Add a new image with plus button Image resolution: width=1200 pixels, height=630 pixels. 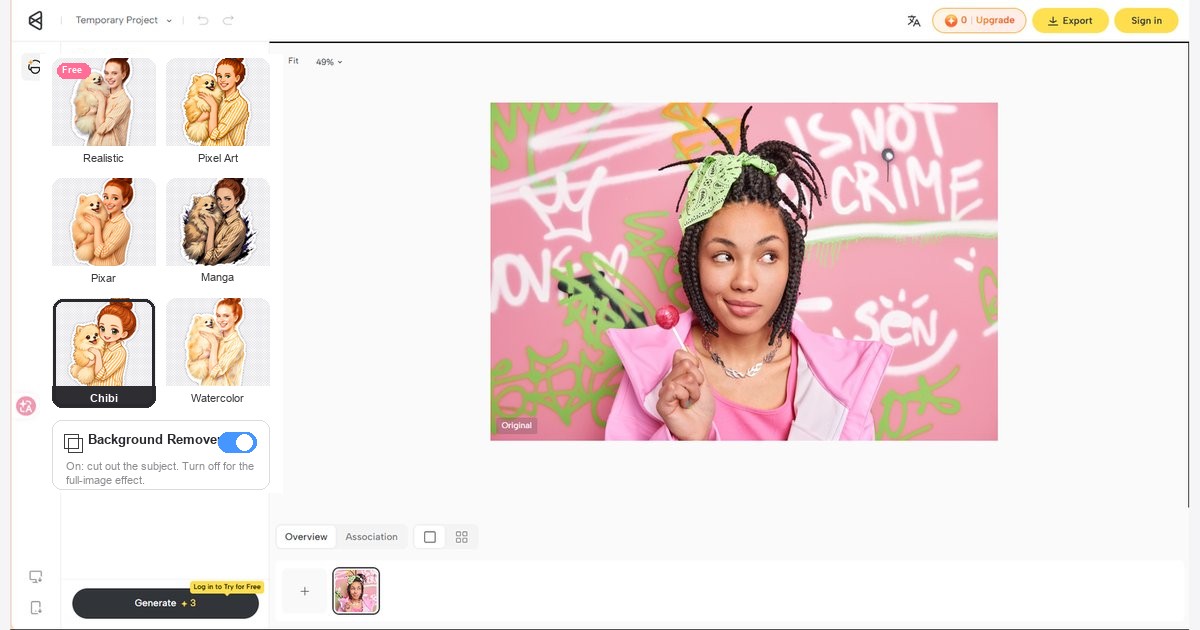coord(305,591)
